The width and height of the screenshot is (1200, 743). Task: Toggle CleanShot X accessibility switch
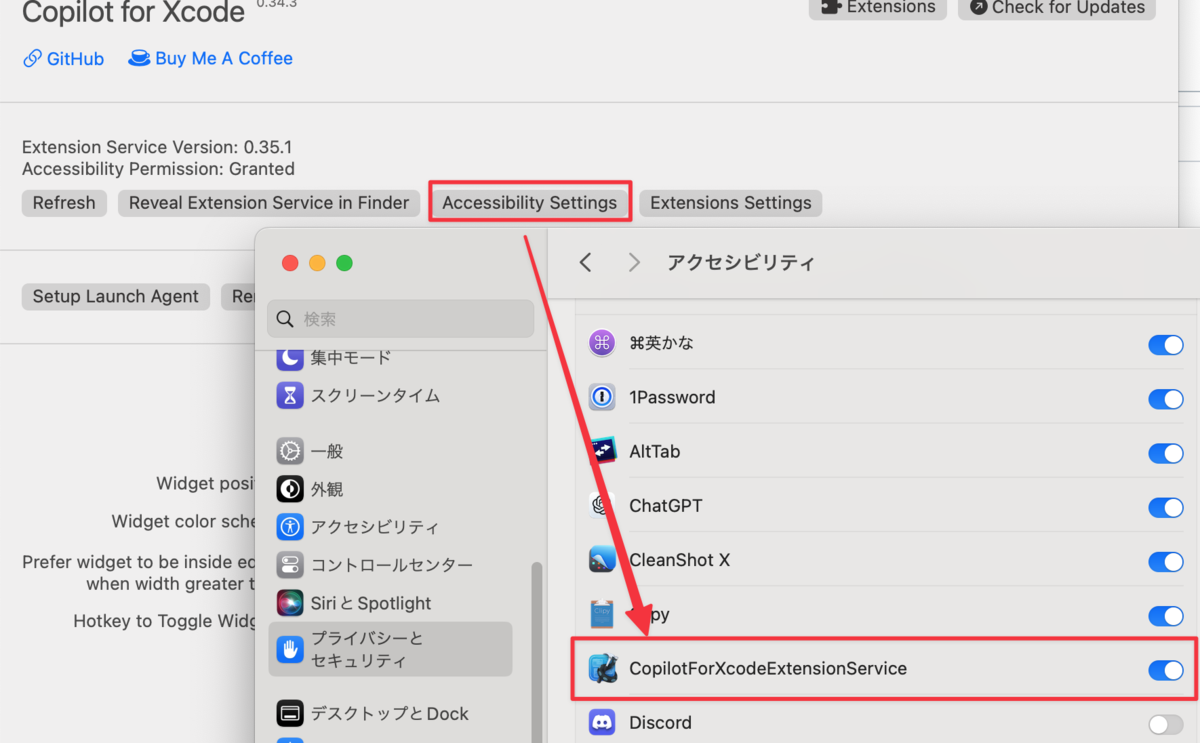click(1166, 561)
